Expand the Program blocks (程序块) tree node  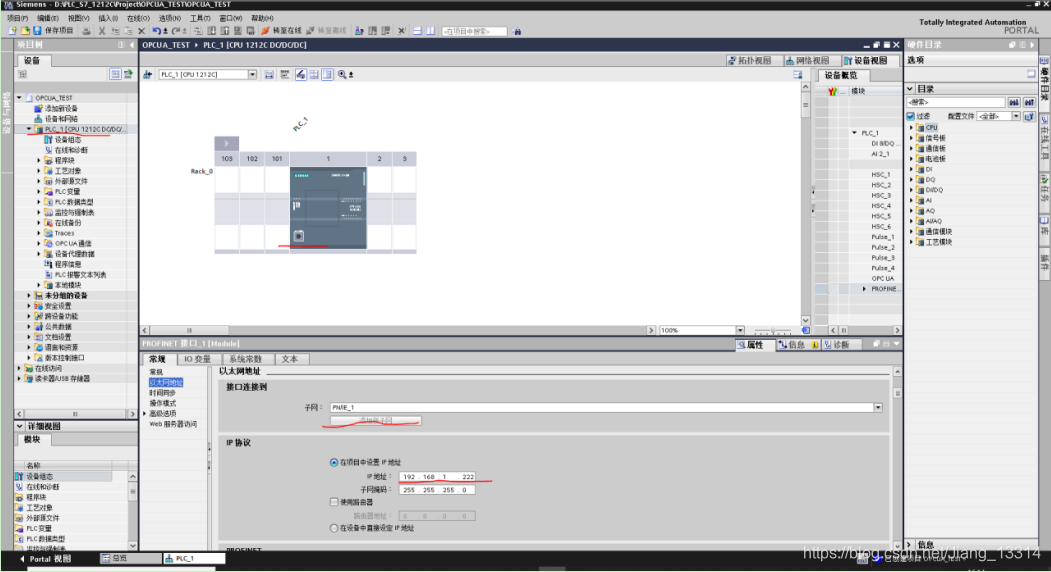pos(39,160)
